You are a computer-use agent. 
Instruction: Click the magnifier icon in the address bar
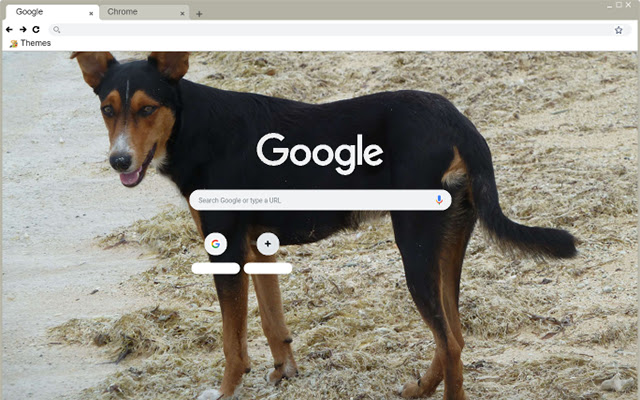tap(57, 29)
